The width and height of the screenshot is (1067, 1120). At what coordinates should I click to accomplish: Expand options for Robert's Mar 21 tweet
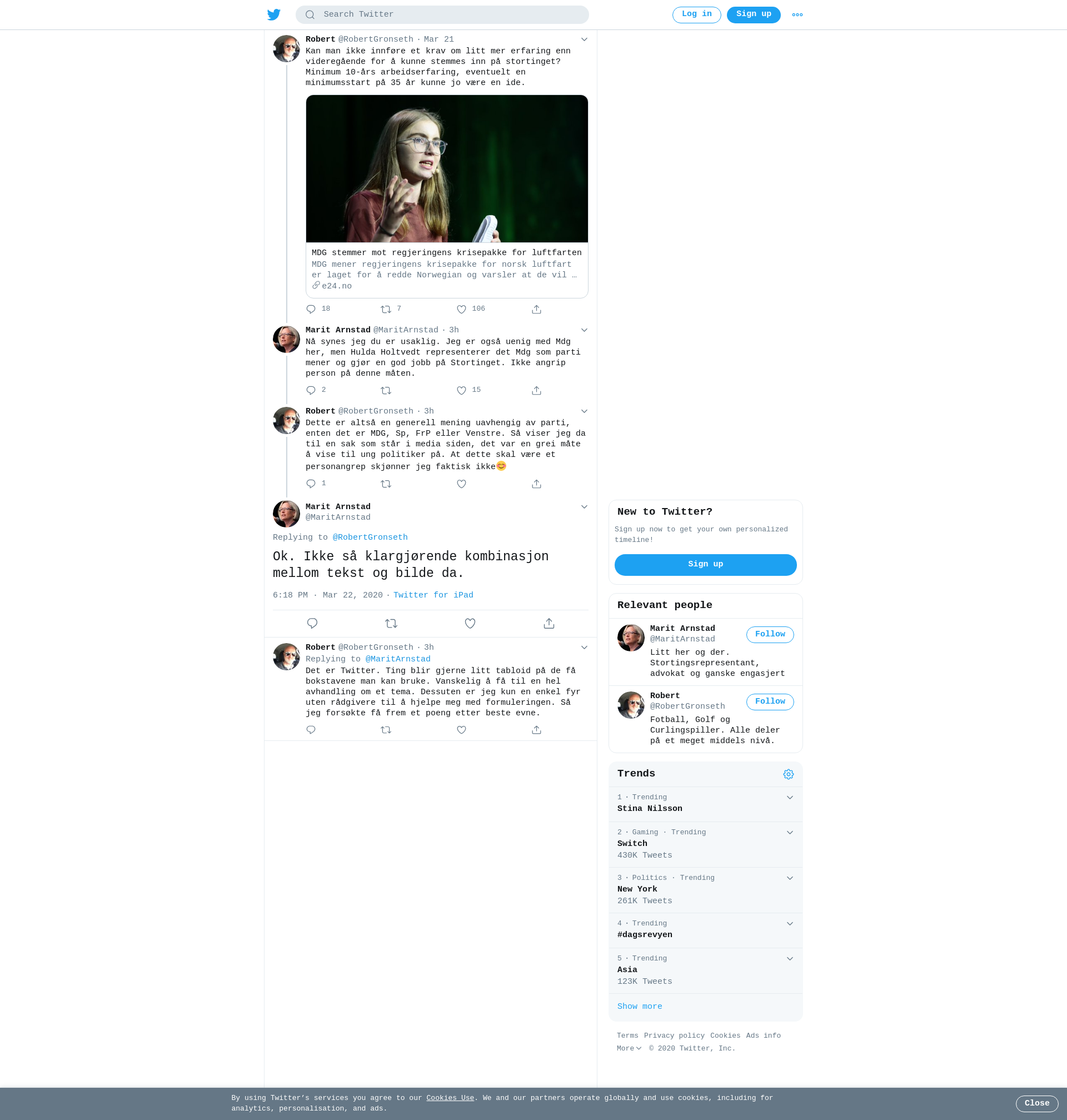[584, 39]
